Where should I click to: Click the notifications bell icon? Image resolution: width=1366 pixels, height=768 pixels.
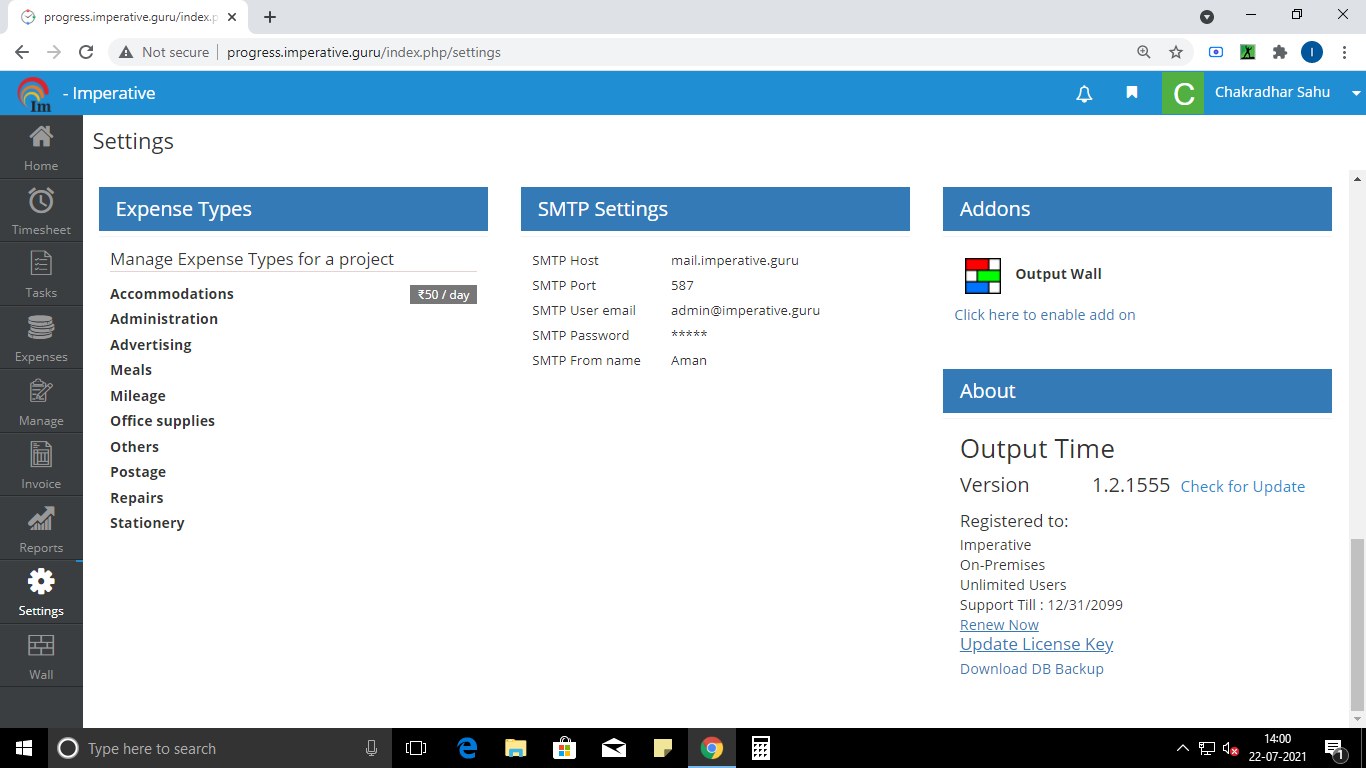click(x=1084, y=93)
